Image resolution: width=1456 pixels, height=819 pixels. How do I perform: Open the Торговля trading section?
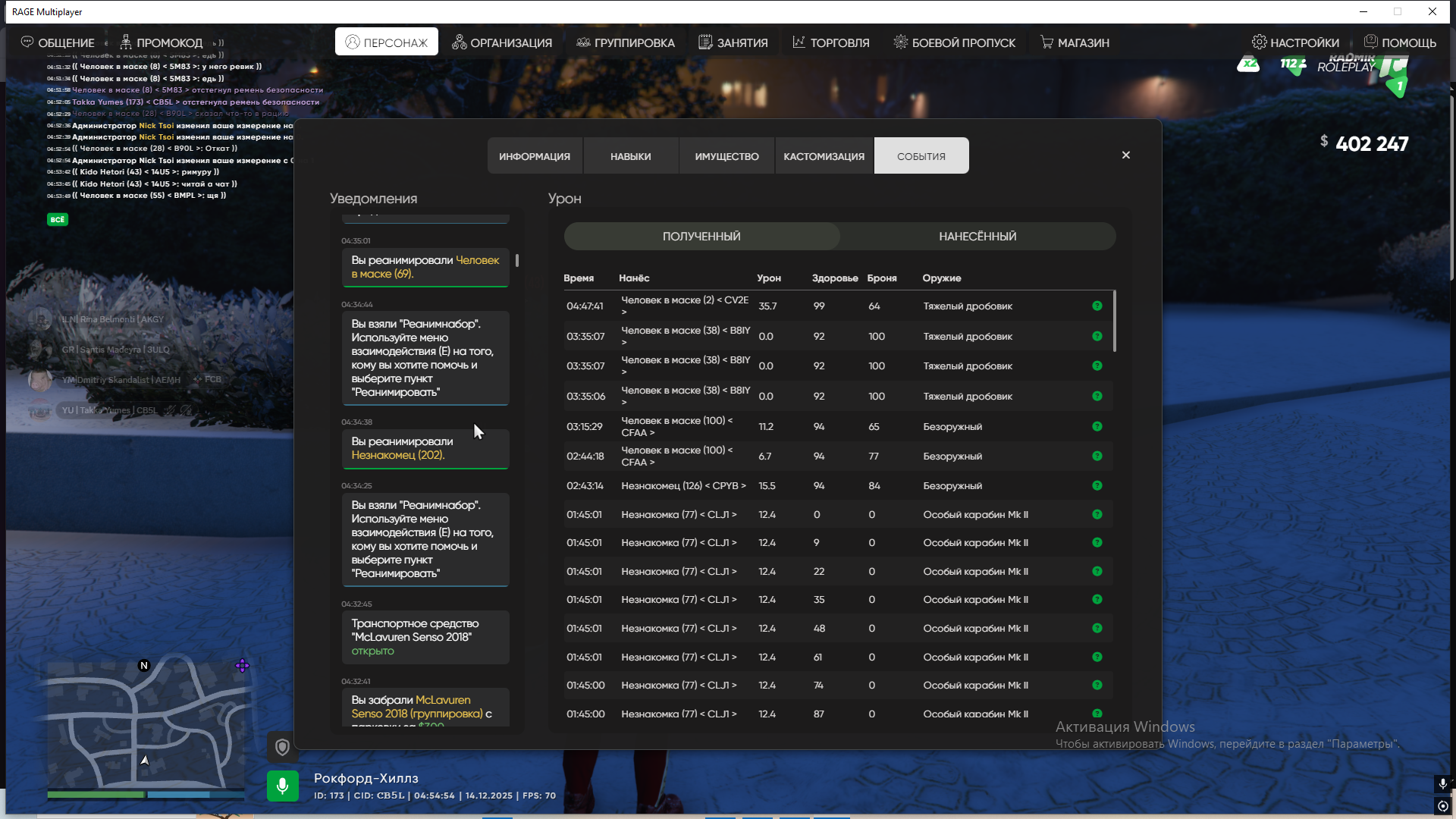pos(830,42)
